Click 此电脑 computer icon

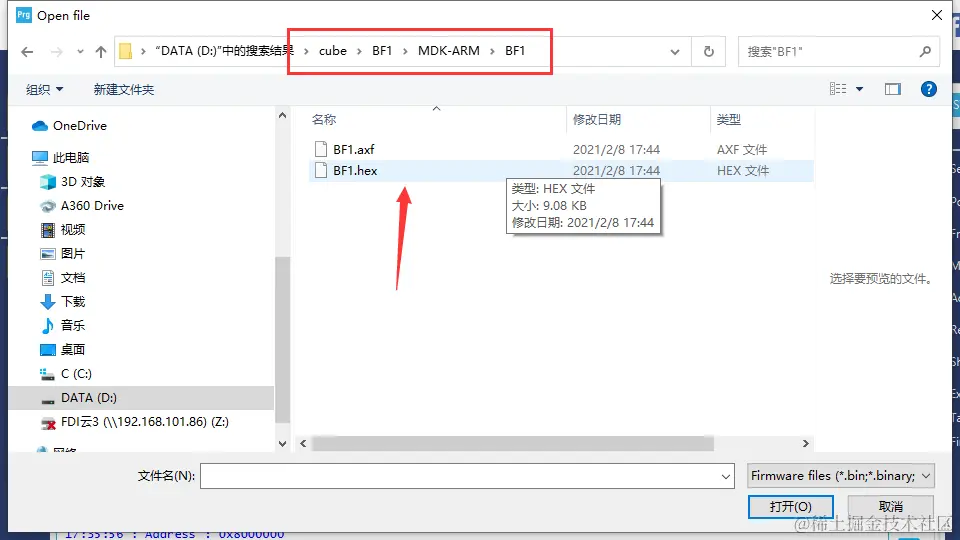40,158
